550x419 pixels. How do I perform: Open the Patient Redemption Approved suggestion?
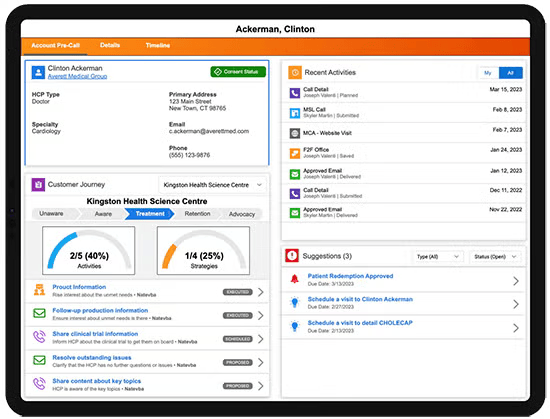coord(350,276)
